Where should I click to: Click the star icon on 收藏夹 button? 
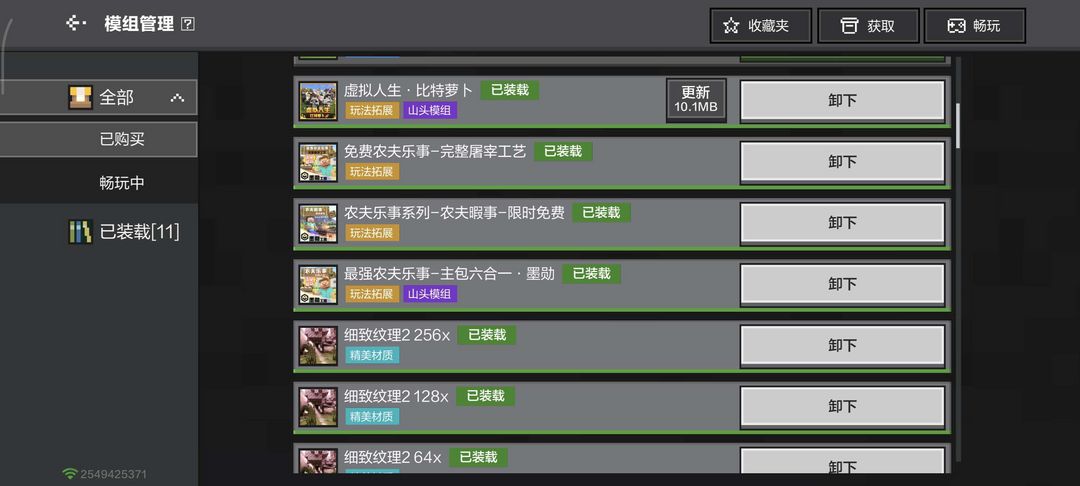point(731,26)
